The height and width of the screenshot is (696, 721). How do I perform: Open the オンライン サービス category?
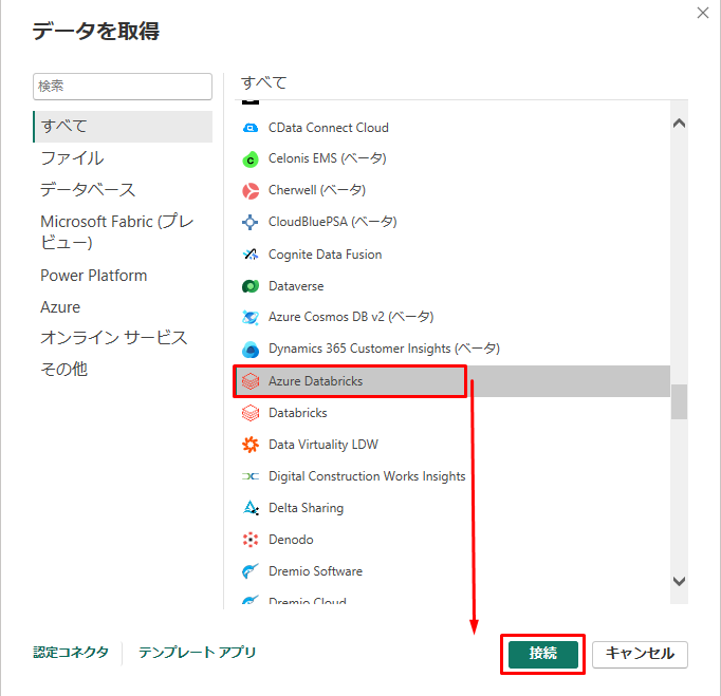[114, 337]
